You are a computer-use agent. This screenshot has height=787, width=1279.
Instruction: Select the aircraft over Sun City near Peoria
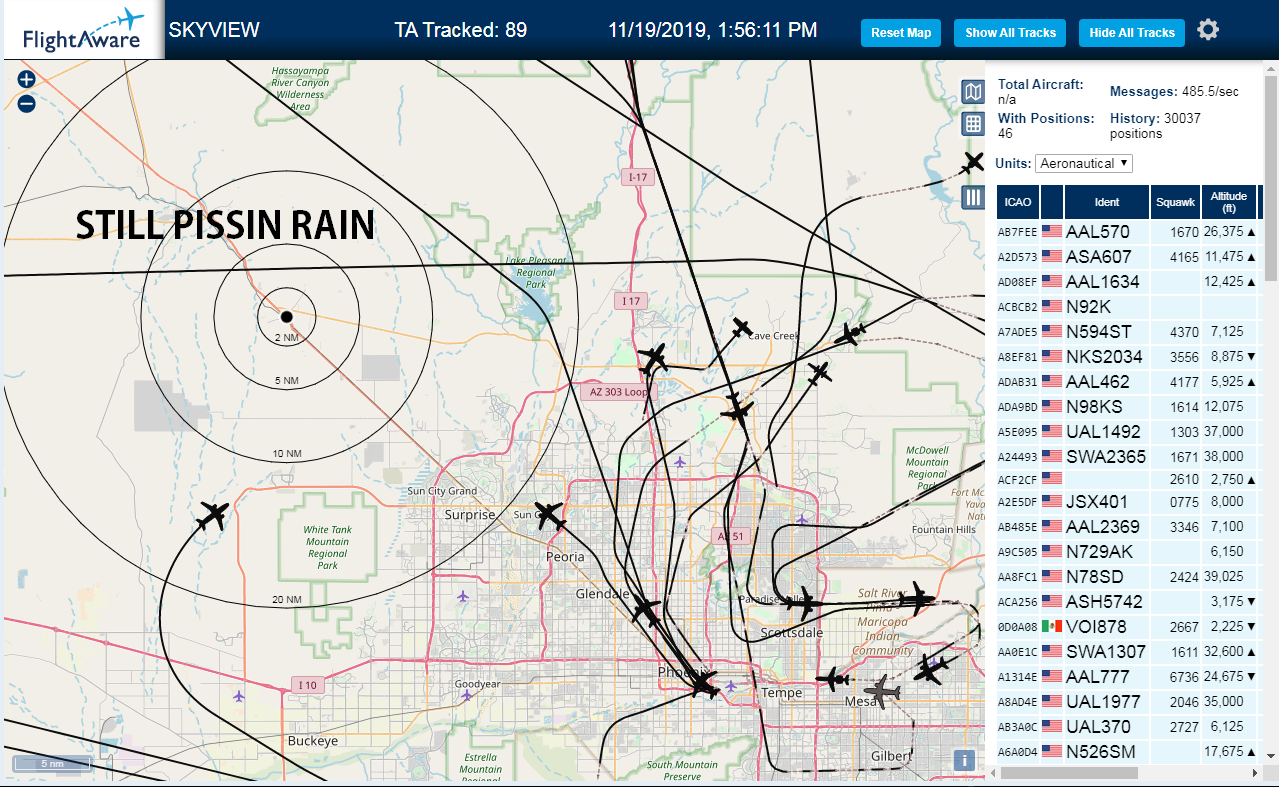[549, 515]
